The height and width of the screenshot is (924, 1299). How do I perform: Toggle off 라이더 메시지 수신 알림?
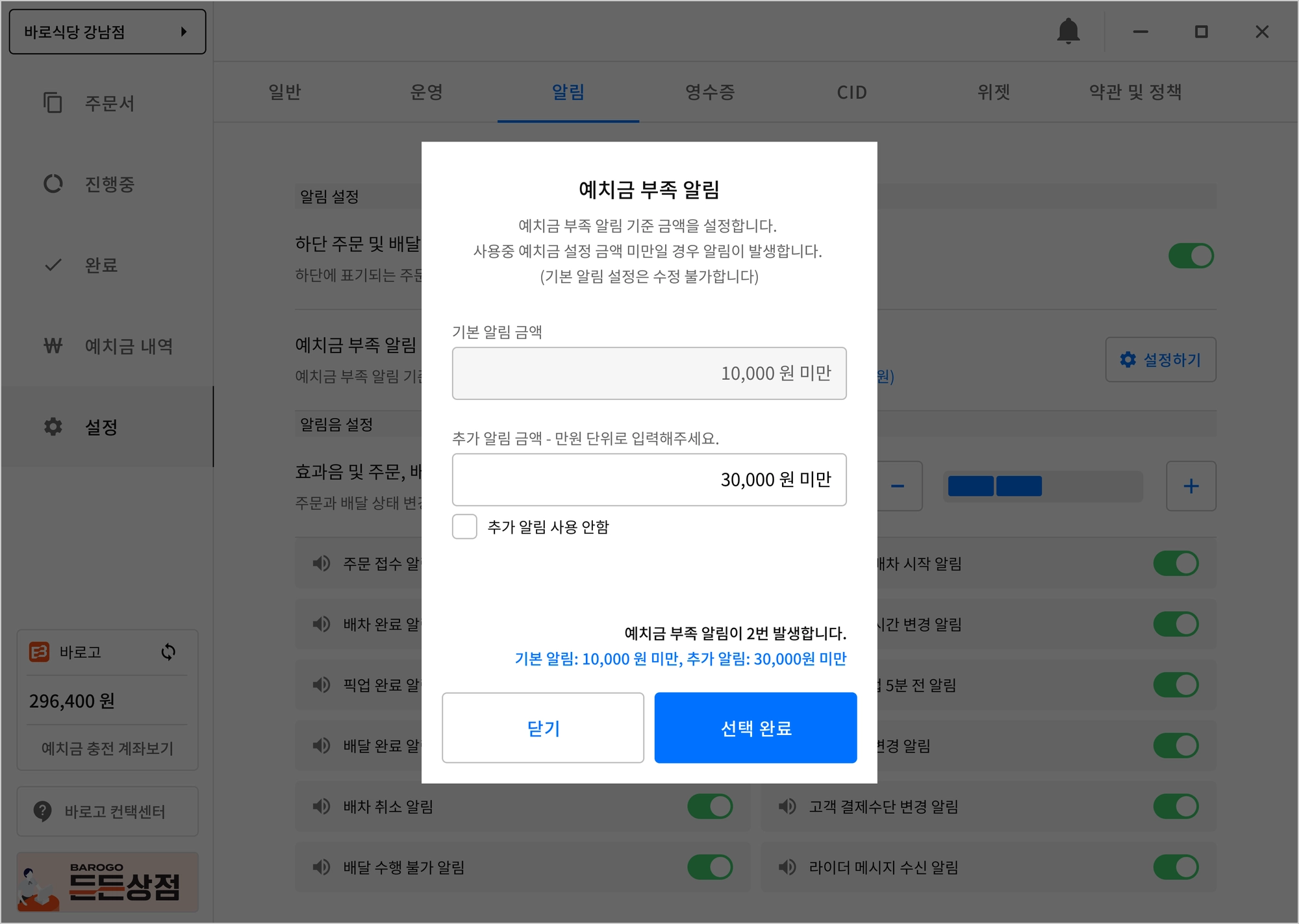pos(1176,867)
